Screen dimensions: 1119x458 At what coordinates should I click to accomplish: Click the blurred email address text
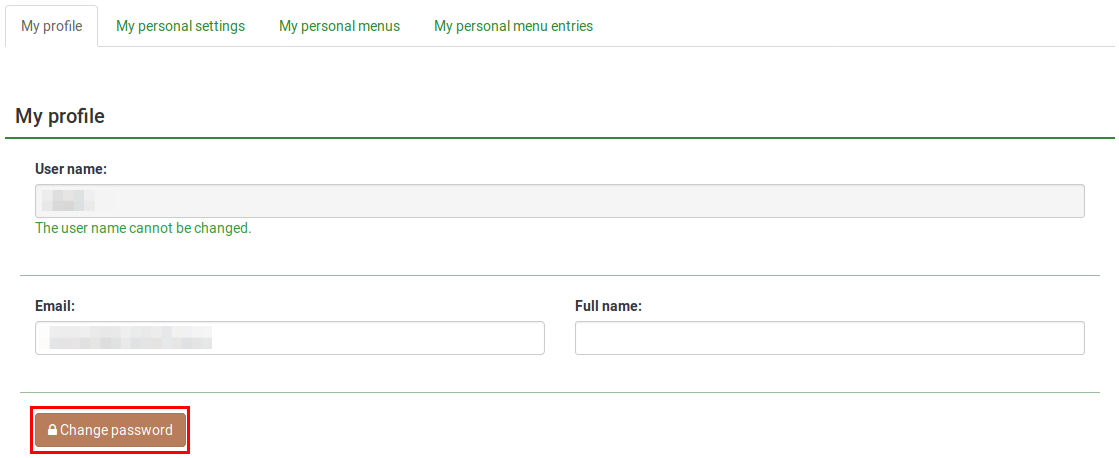(x=130, y=338)
